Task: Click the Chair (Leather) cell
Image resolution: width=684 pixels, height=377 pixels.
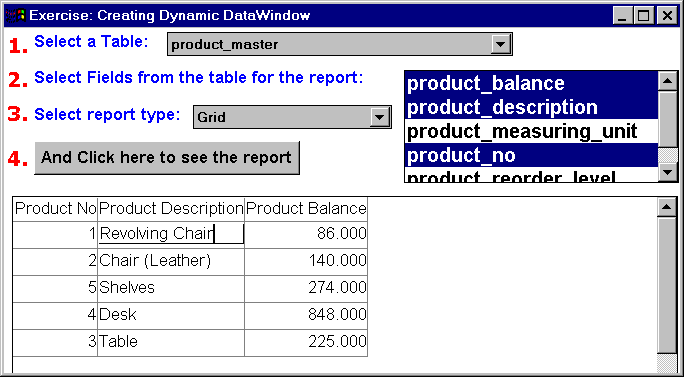Action: [171, 261]
